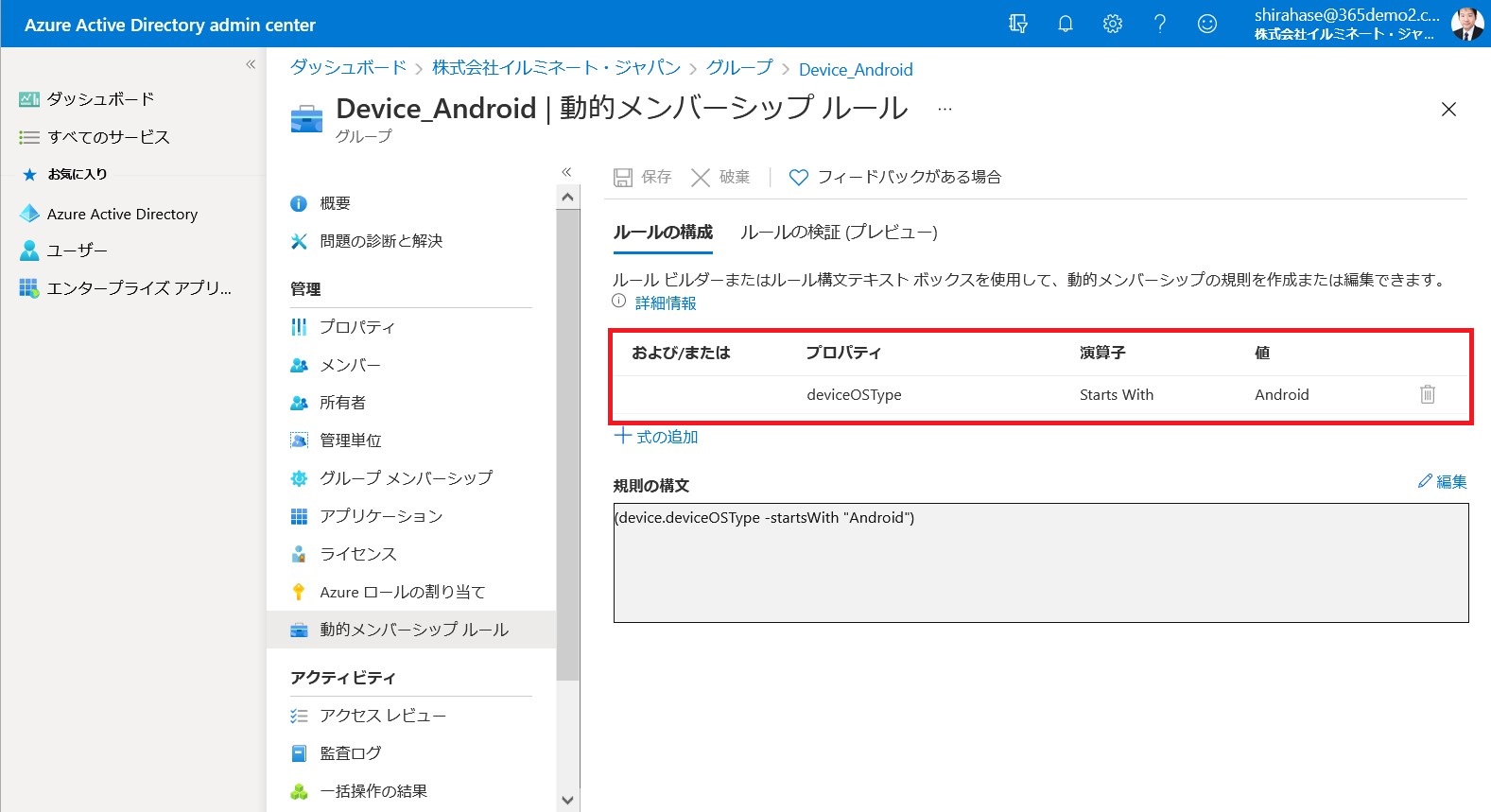
Task: Click フィードバックがある場合 button
Action: click(895, 177)
